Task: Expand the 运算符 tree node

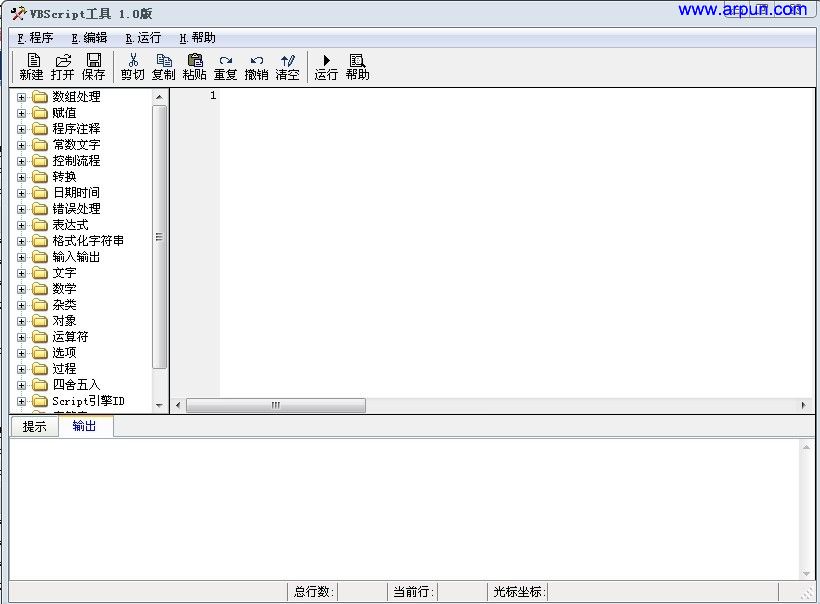Action: [21, 337]
